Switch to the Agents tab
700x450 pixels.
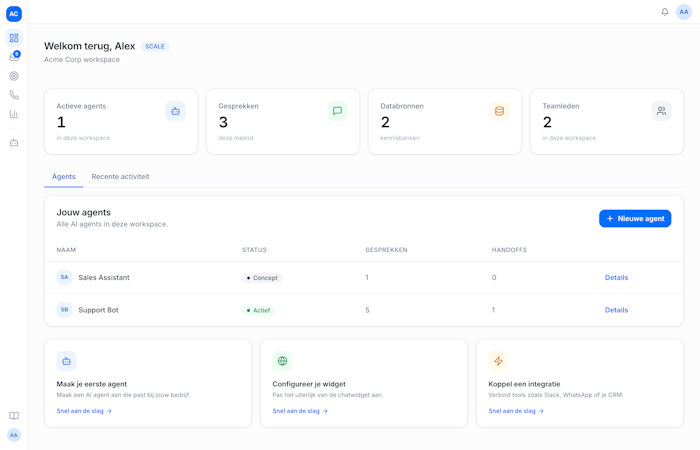(63, 177)
